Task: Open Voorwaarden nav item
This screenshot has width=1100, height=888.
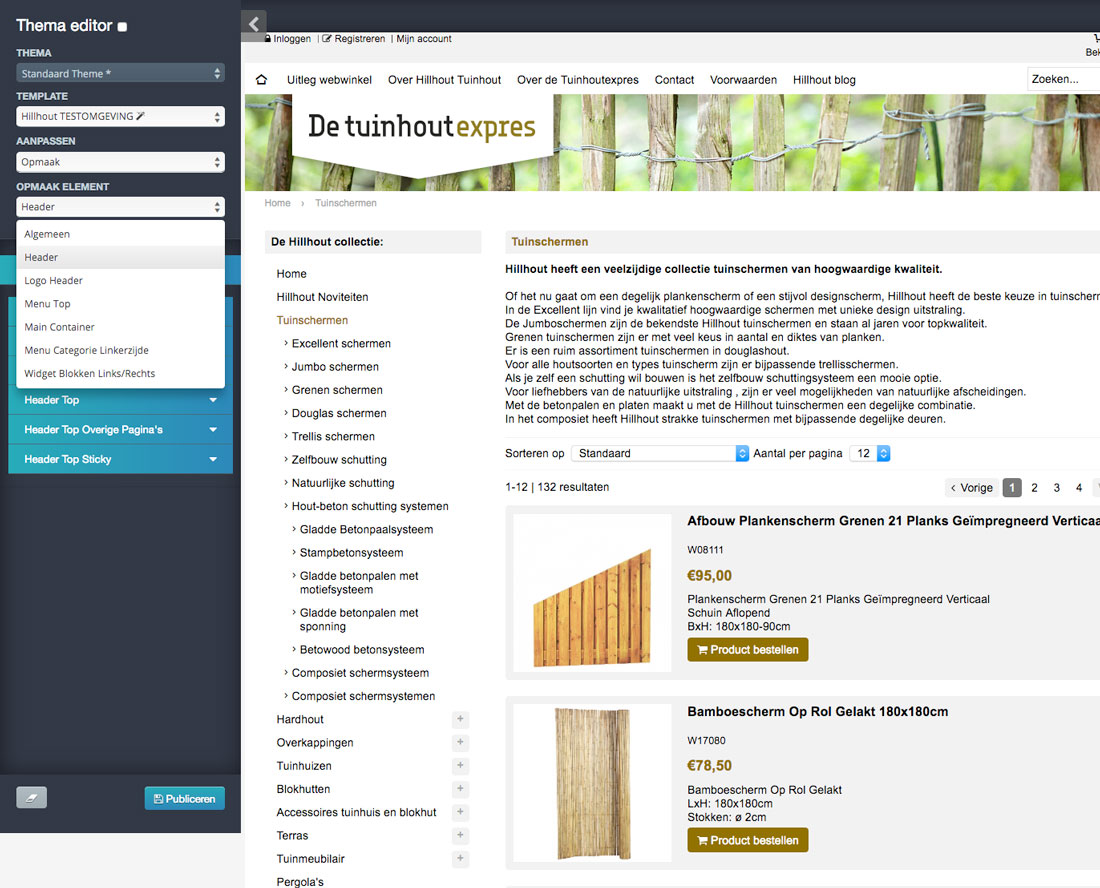Action: click(x=744, y=80)
